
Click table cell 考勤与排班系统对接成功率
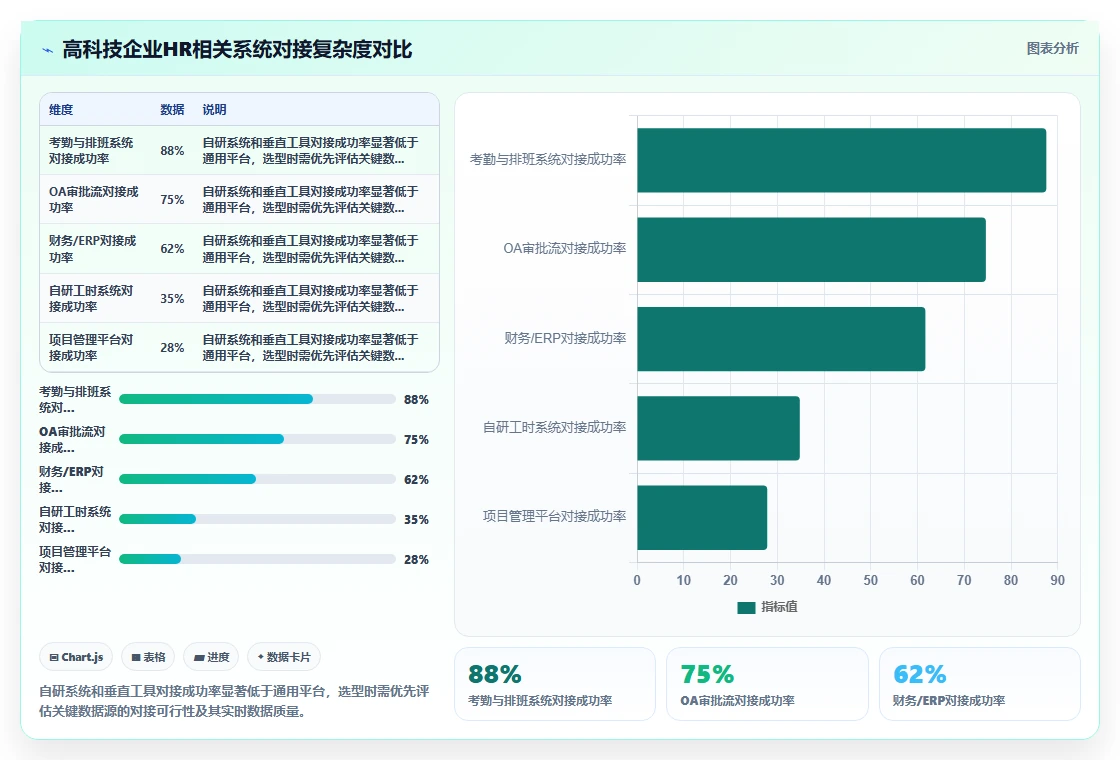(91, 151)
